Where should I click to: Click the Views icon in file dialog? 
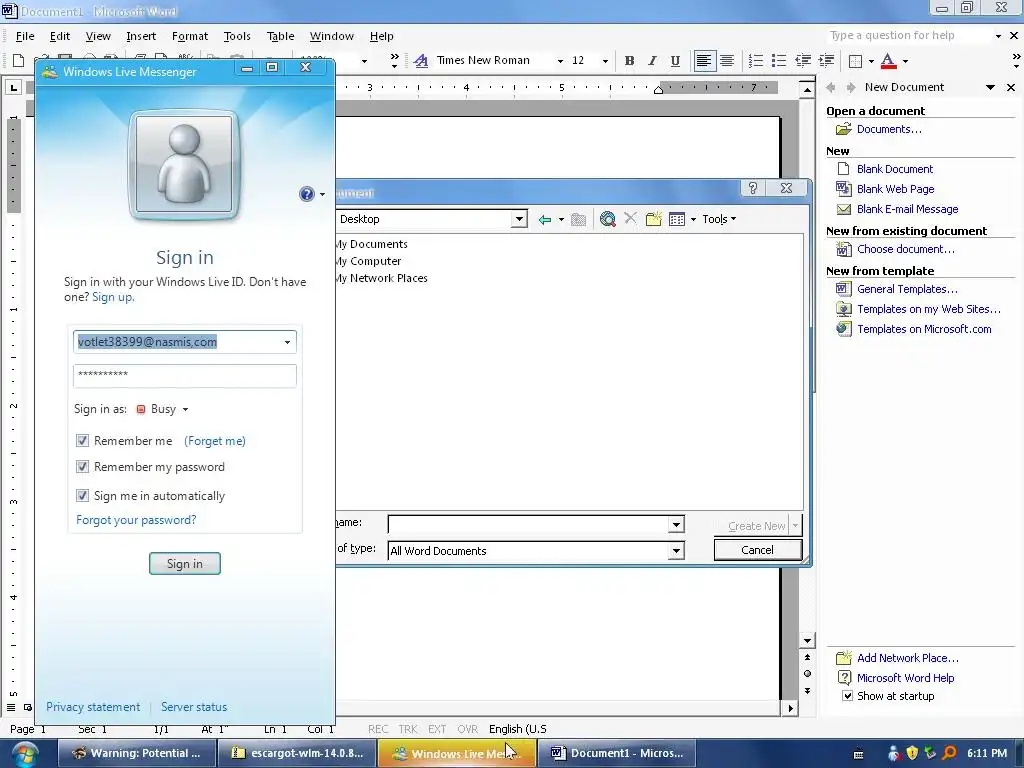[677, 219]
